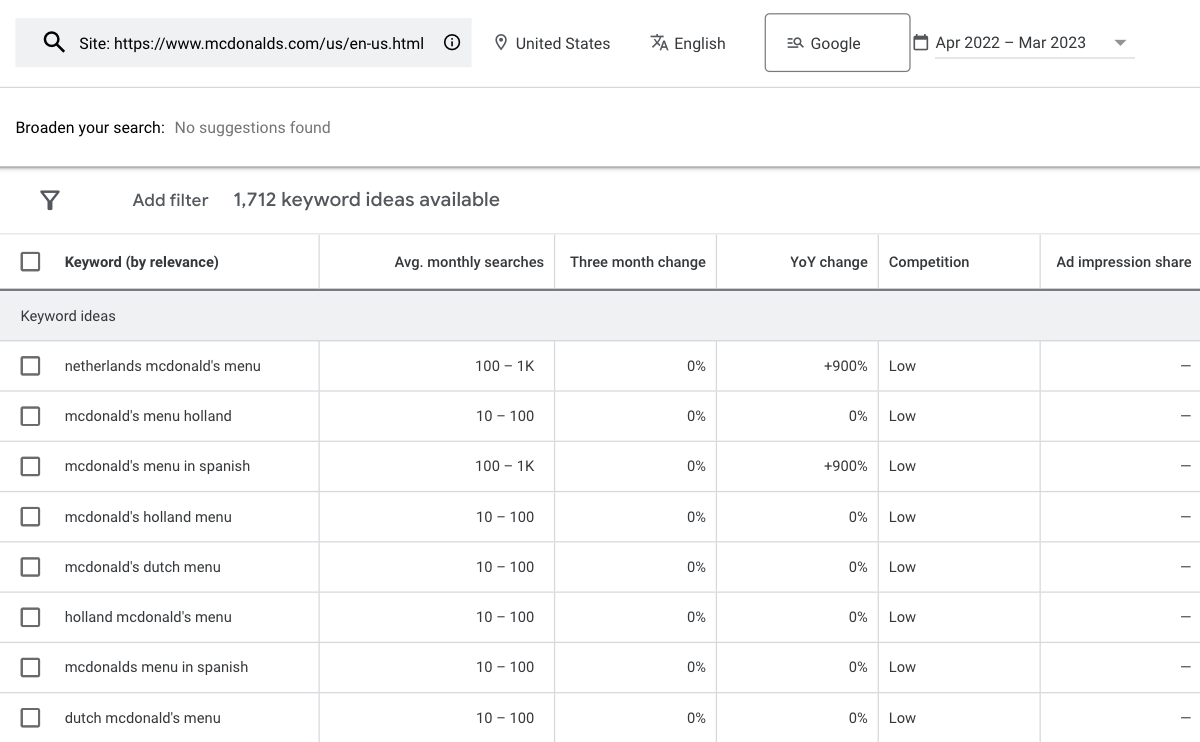The width and height of the screenshot is (1200, 742).
Task: Click 100 – 1K searches for netherlands row
Action: (x=505, y=366)
